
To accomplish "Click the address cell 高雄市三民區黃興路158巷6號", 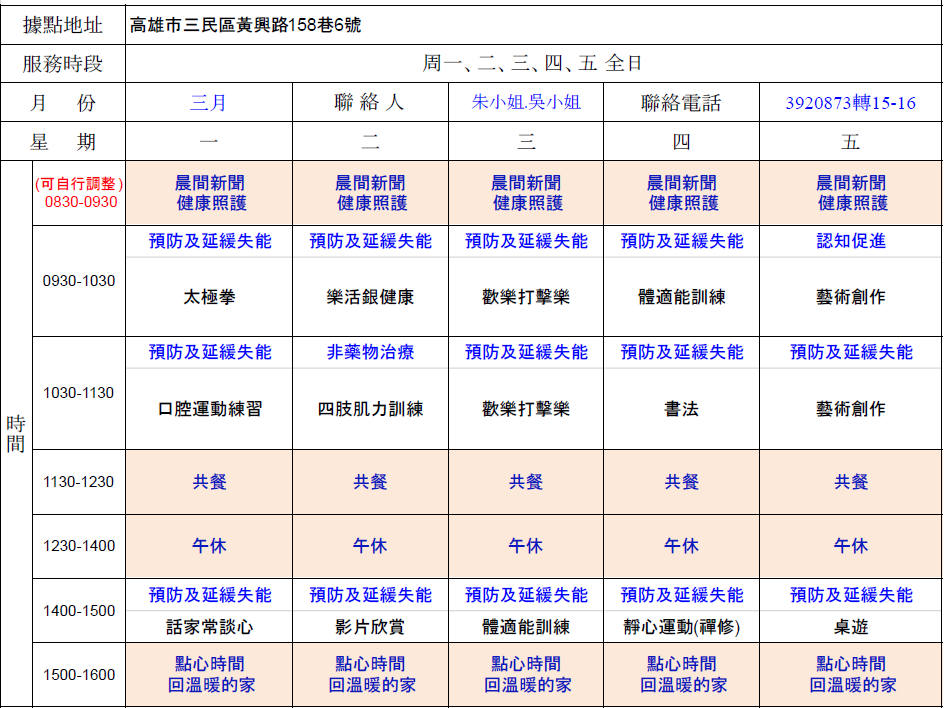I will pyautogui.click(x=246, y=25).
